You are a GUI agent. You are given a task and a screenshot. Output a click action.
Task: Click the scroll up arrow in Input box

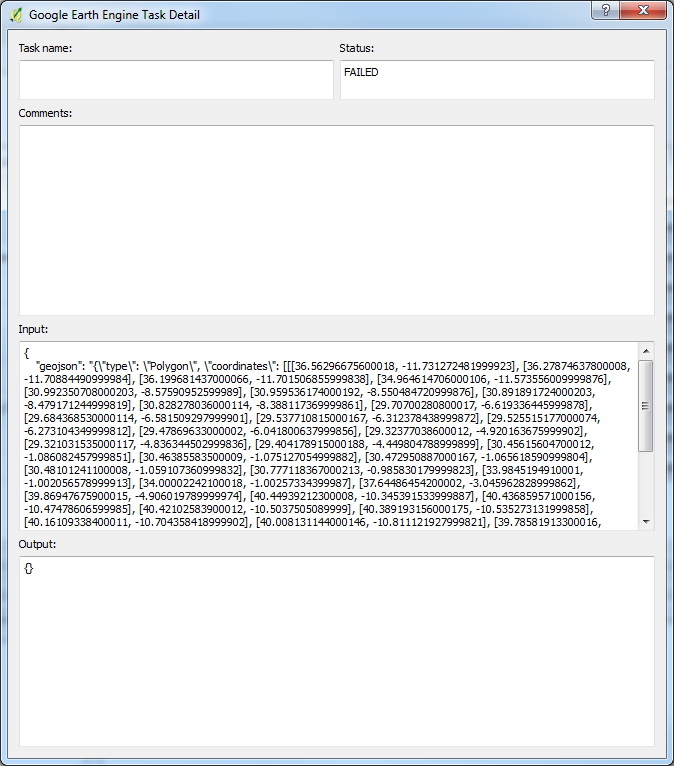click(x=646, y=350)
